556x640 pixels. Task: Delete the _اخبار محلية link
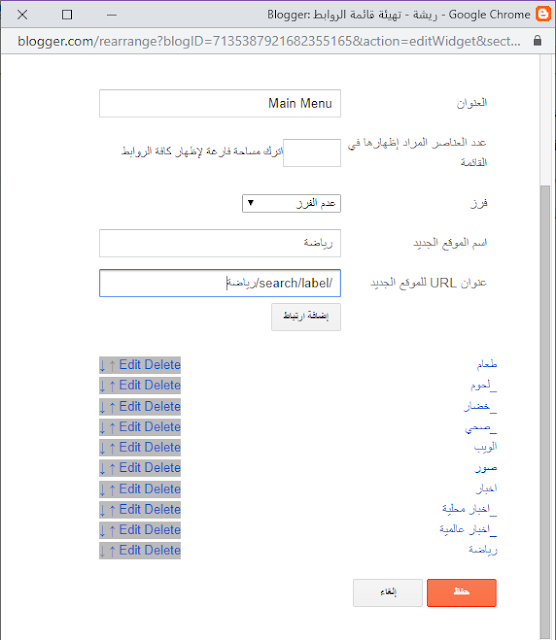tap(162, 509)
